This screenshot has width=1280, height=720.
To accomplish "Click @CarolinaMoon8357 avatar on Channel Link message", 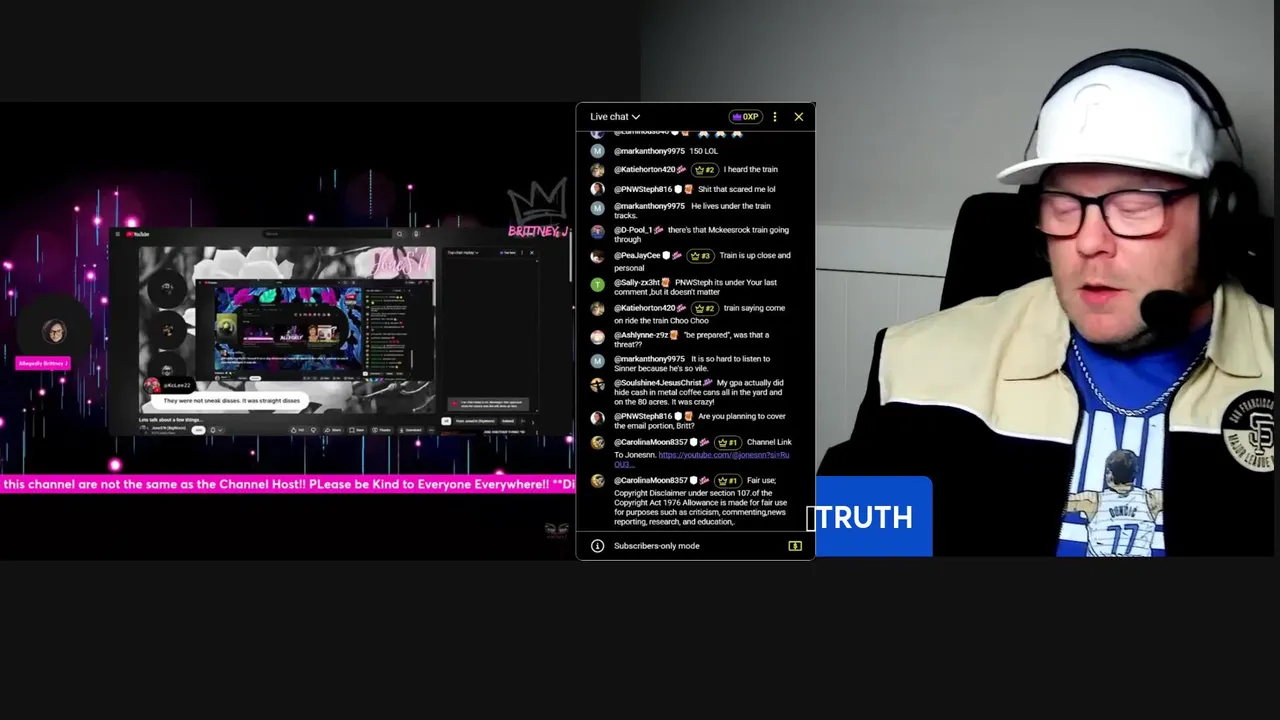I will point(597,443).
